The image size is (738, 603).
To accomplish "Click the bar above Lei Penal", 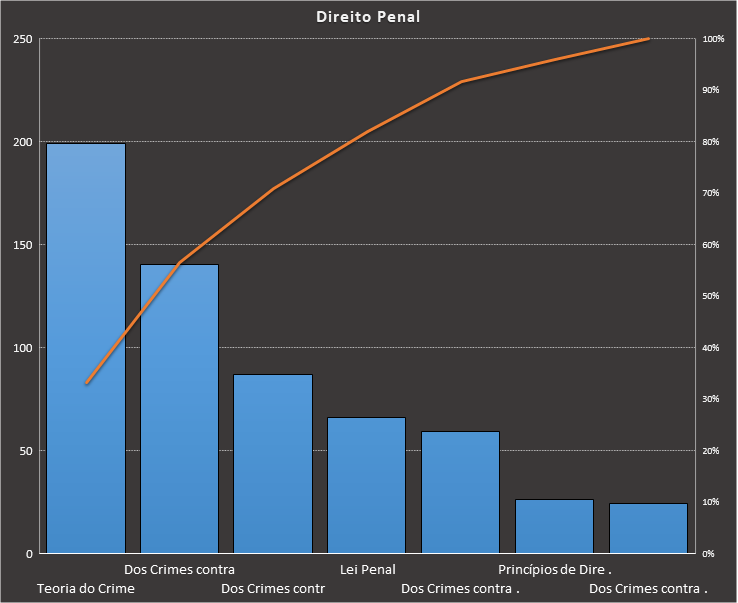I will click(367, 485).
